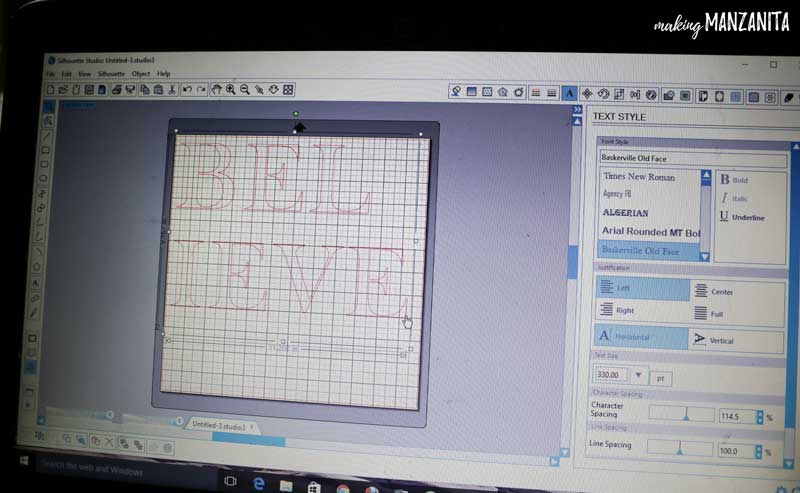Toggle Italic text style
This screenshot has height=493, width=800.
click(x=734, y=199)
